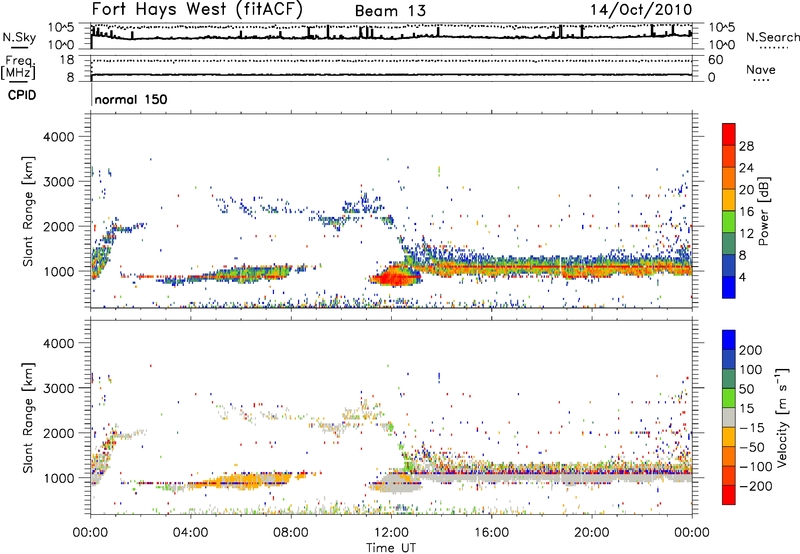The width and height of the screenshot is (800, 554).
Task: Select the 'normal 150' CPID text
Action: pyautogui.click(x=131, y=99)
